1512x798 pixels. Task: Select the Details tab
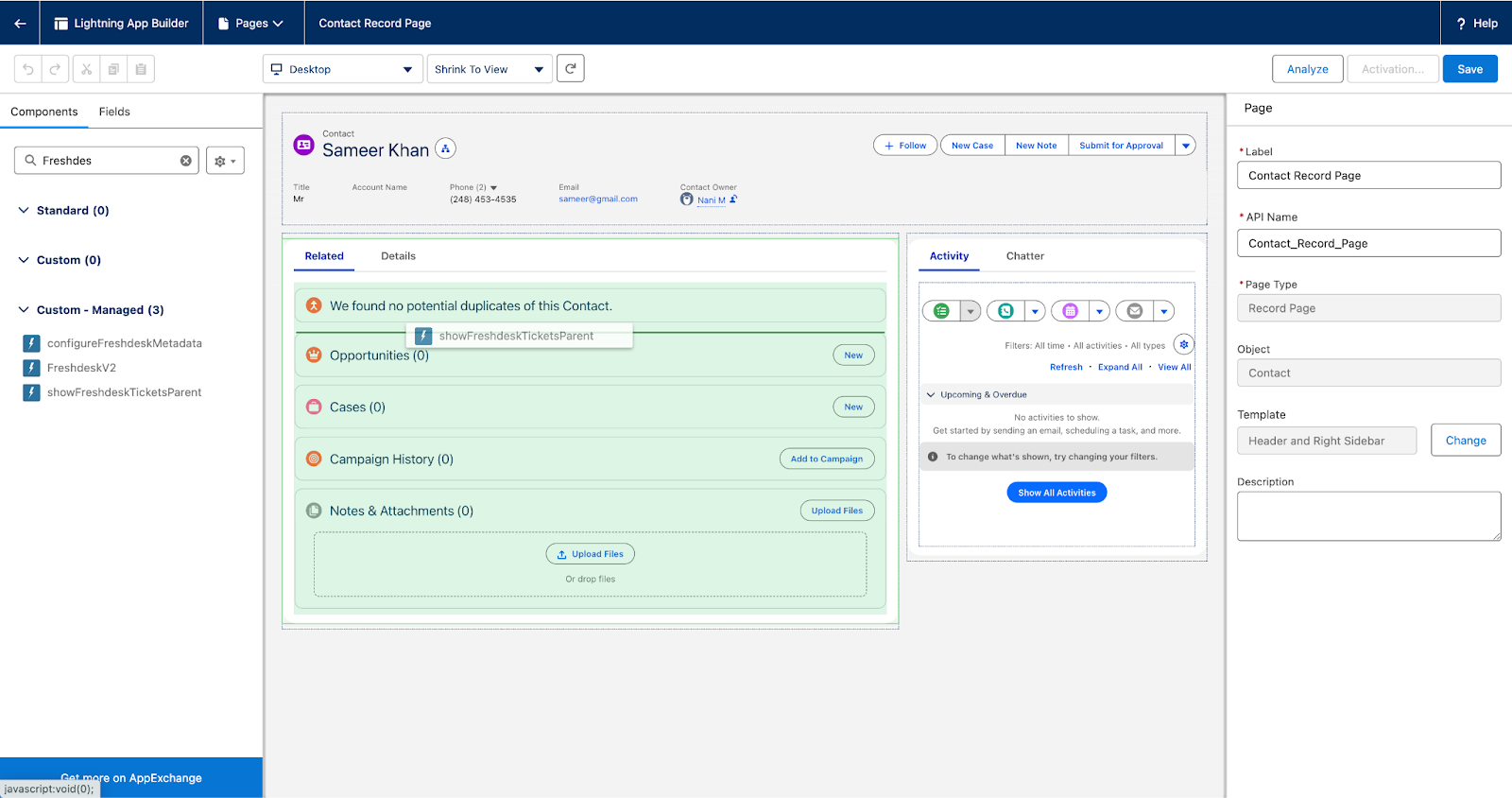point(398,256)
